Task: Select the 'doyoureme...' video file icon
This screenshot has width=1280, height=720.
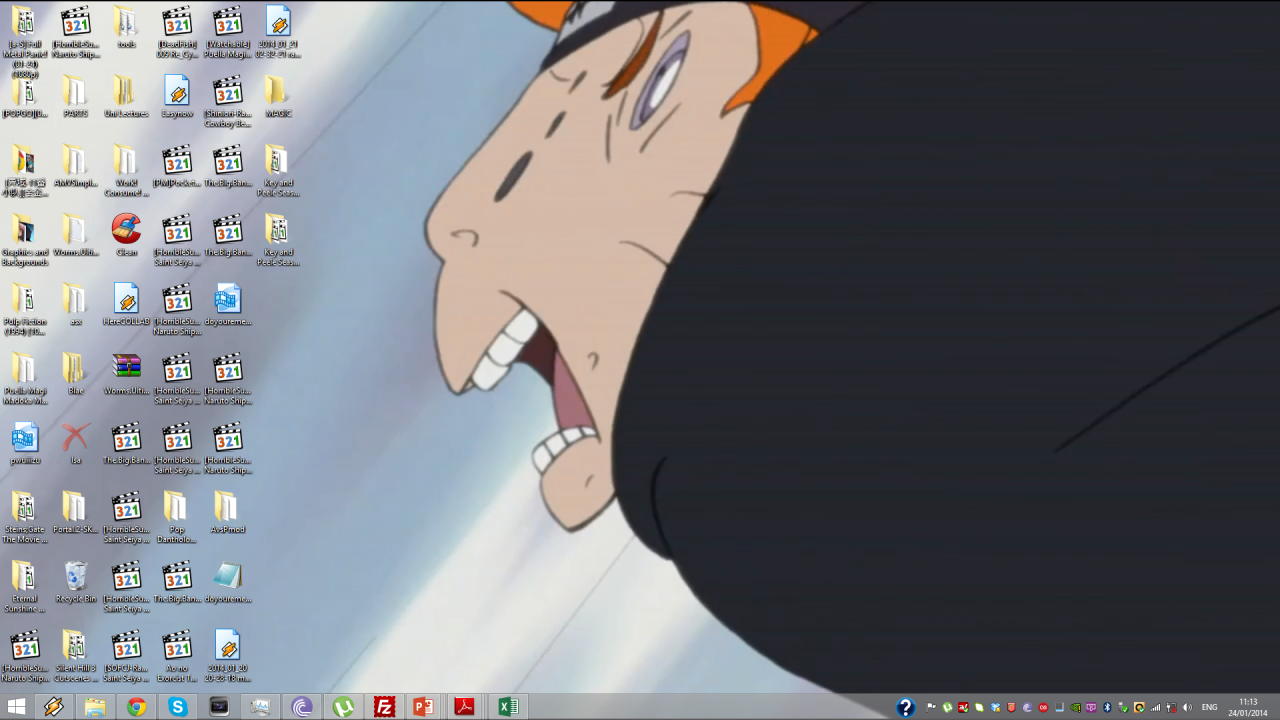Action: 227,305
